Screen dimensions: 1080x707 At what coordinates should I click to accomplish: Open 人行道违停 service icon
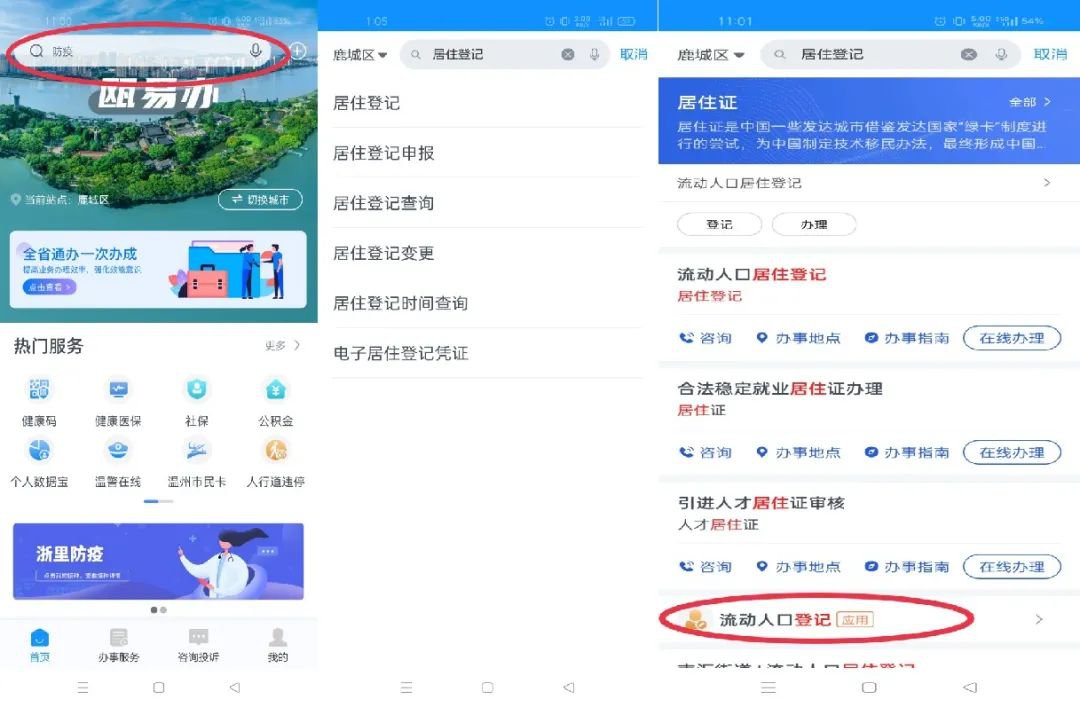coord(276,463)
